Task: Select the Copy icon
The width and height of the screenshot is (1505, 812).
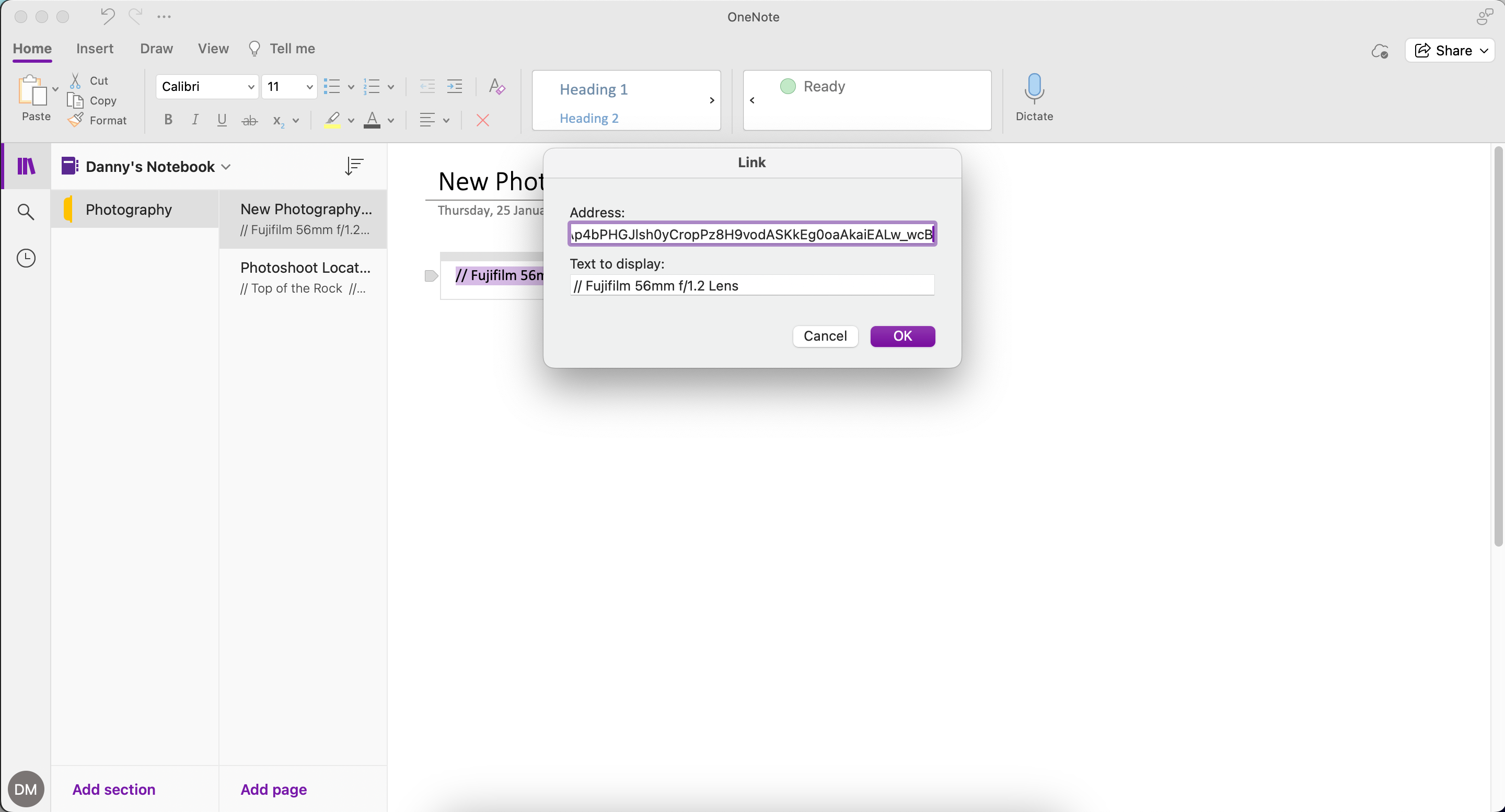Action: coord(76,100)
